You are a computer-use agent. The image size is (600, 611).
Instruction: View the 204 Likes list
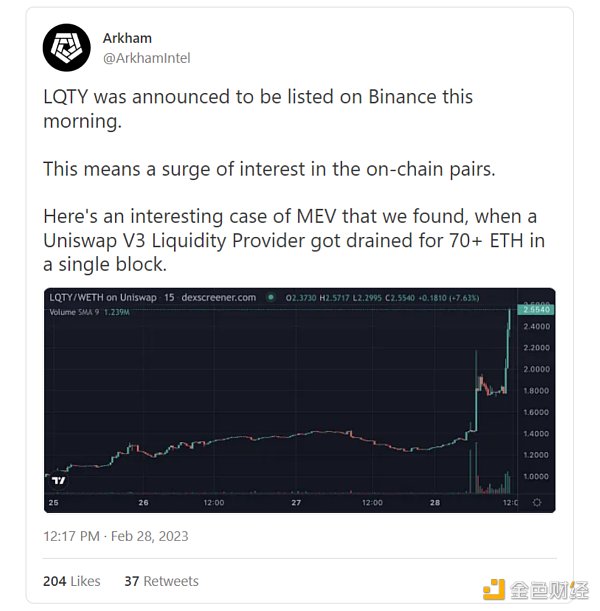pyautogui.click(x=71, y=581)
